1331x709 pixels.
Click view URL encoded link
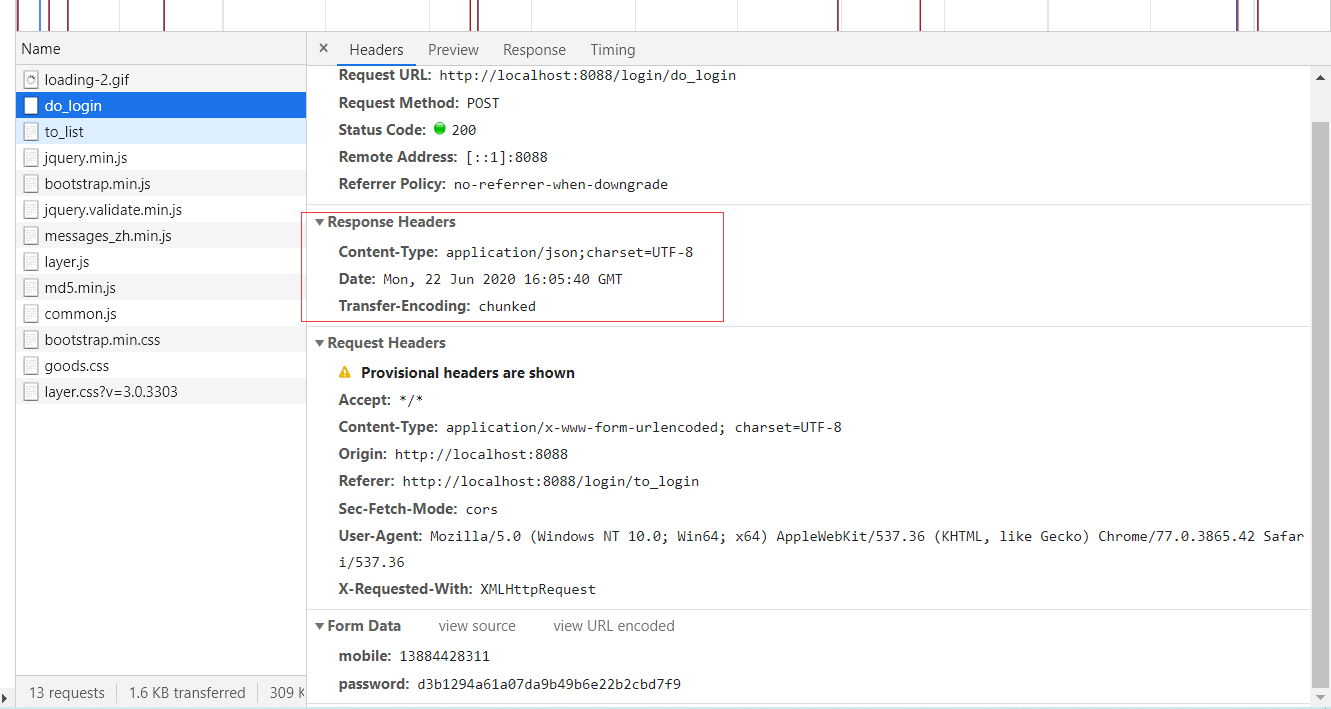[x=614, y=626]
